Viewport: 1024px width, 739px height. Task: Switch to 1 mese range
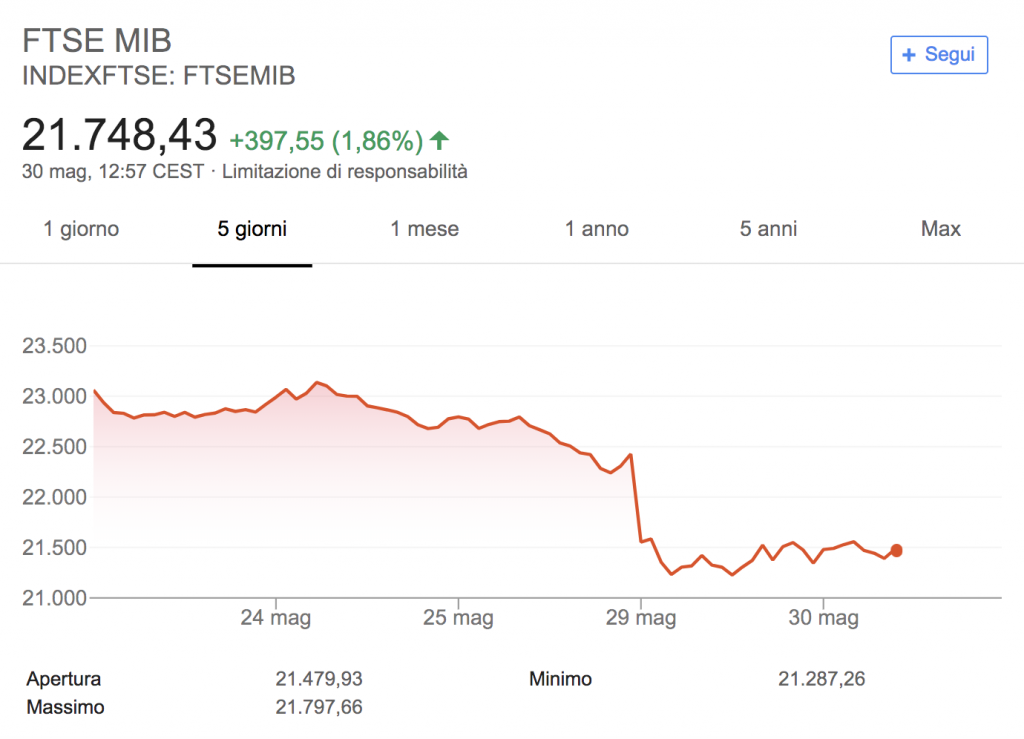click(424, 229)
